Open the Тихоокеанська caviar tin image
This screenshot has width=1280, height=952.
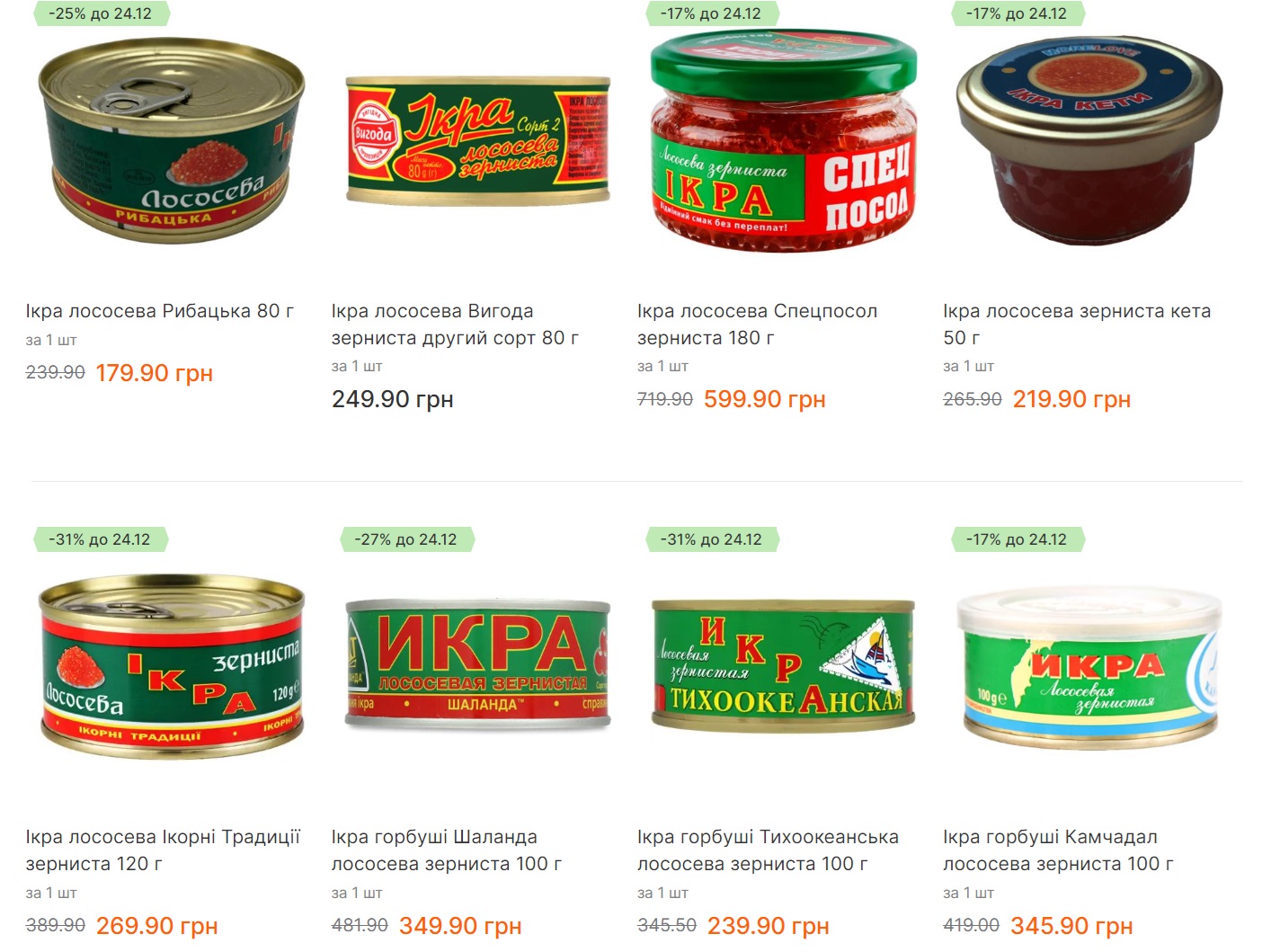784,663
